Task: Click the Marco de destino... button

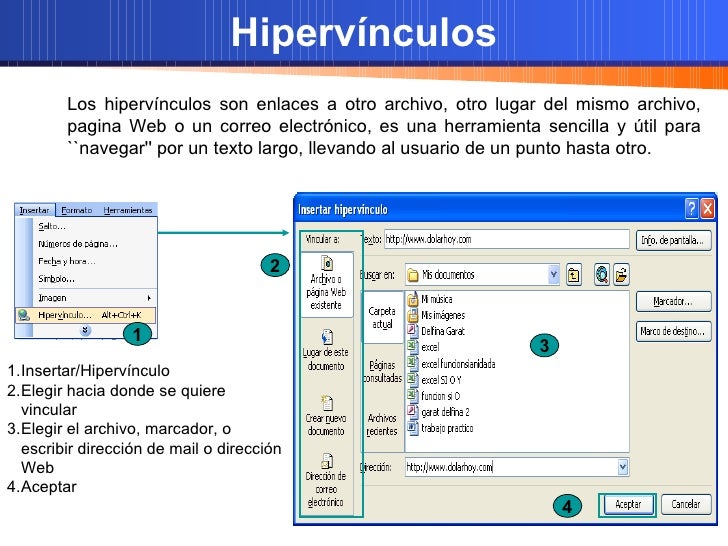Action: click(x=673, y=332)
